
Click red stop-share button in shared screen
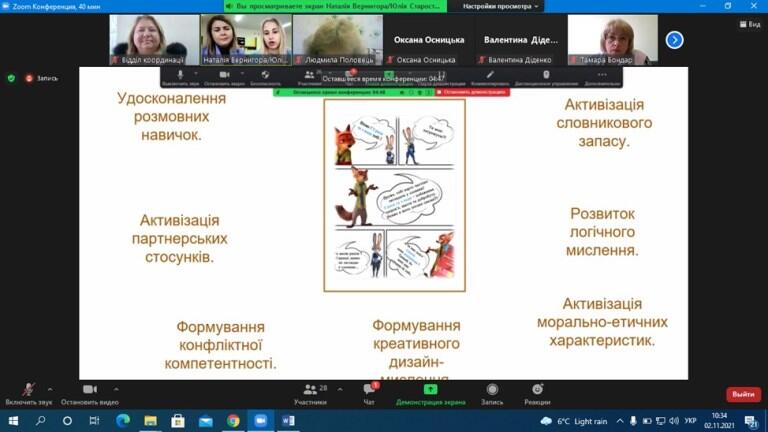tap(473, 92)
